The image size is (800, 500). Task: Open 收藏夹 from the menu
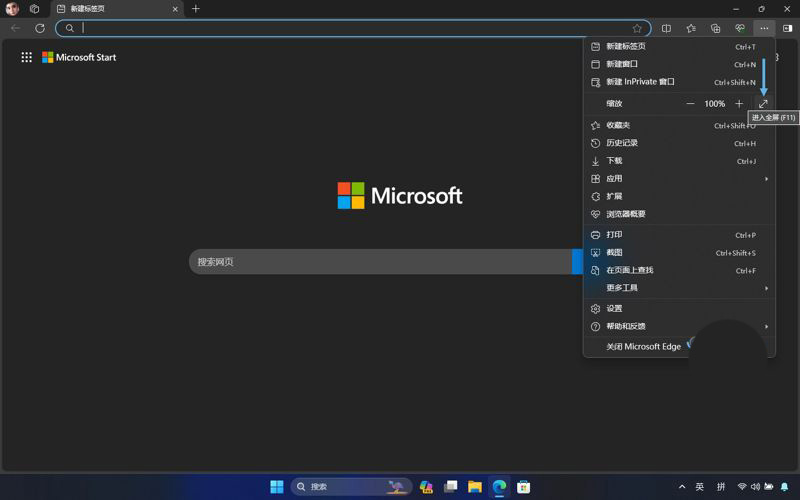(x=679, y=126)
